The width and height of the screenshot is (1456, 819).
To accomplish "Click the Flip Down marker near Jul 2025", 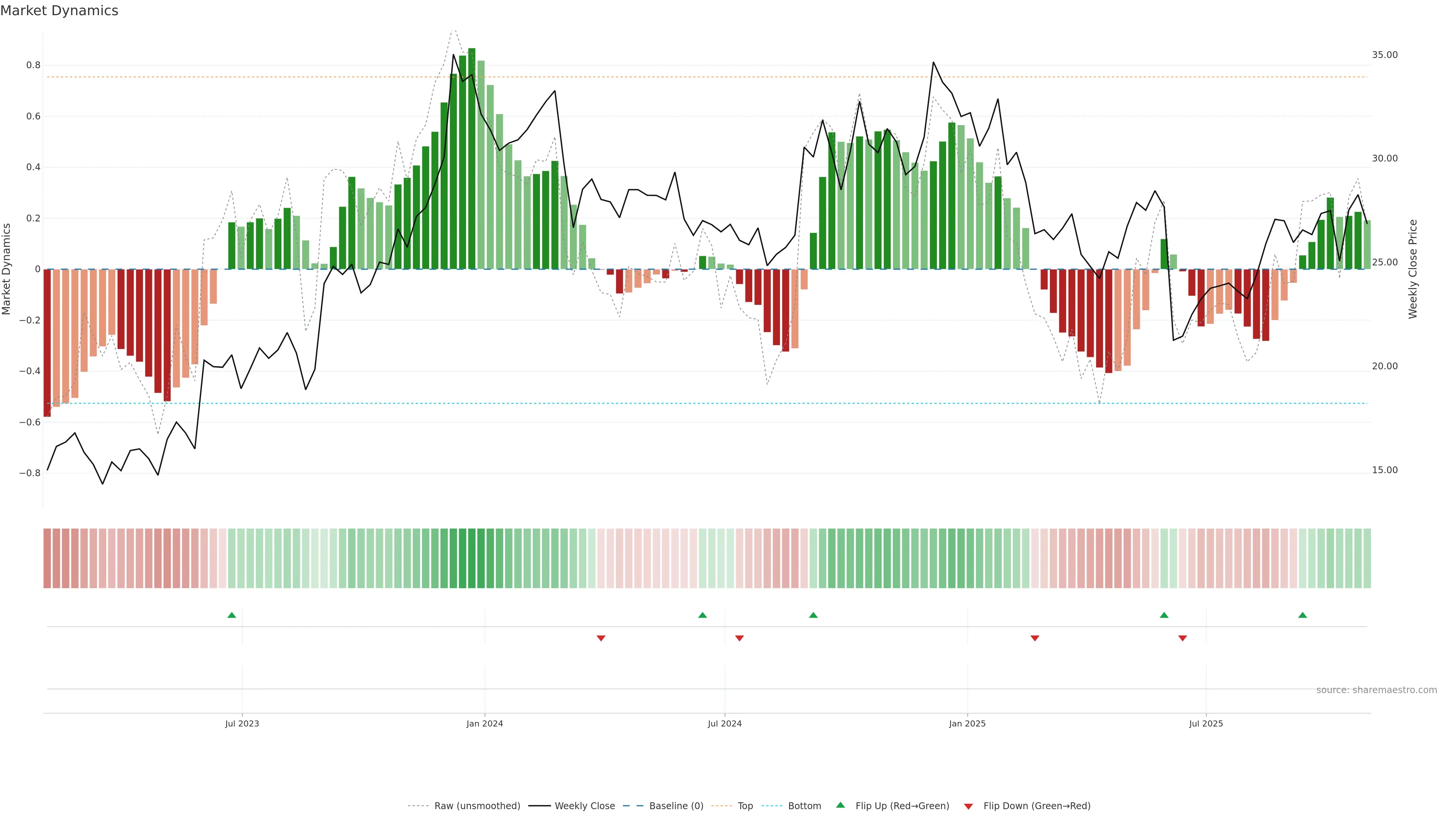I will pos(1183,638).
